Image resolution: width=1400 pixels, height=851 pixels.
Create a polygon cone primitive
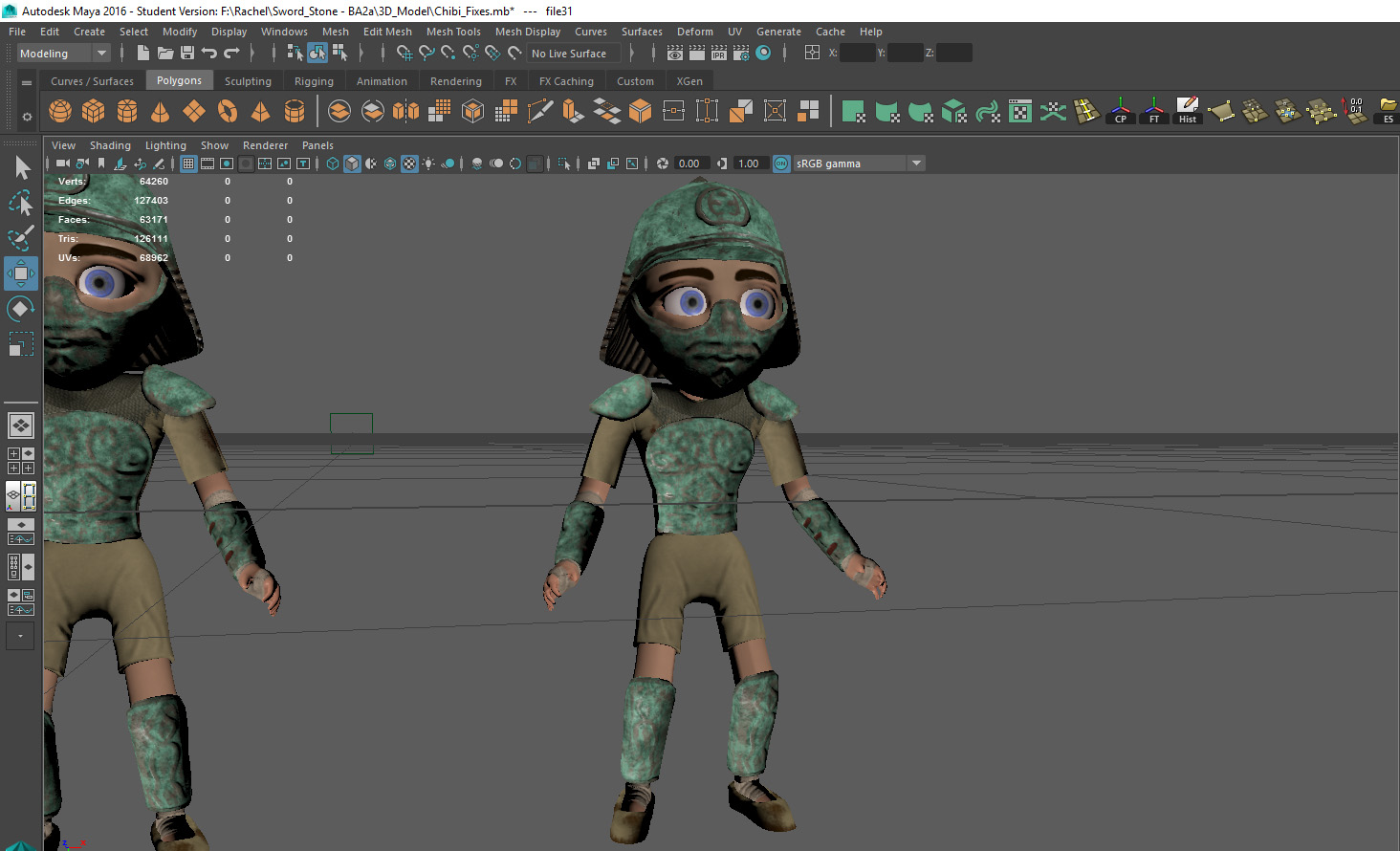[x=160, y=111]
